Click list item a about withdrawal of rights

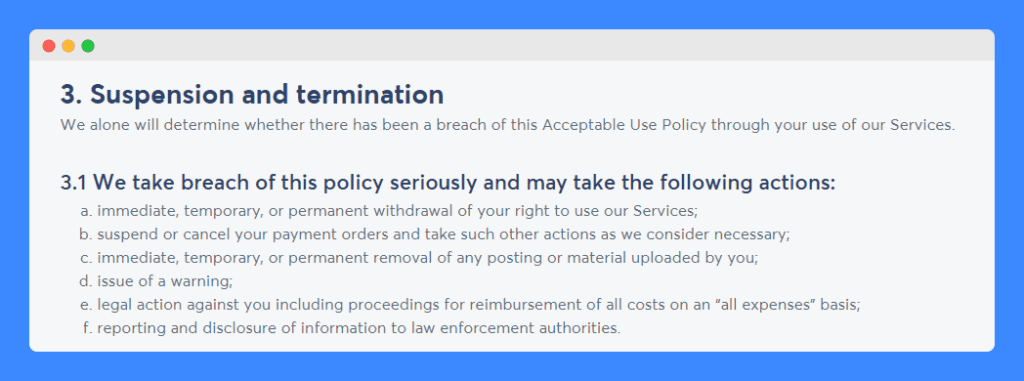[x=390, y=211]
